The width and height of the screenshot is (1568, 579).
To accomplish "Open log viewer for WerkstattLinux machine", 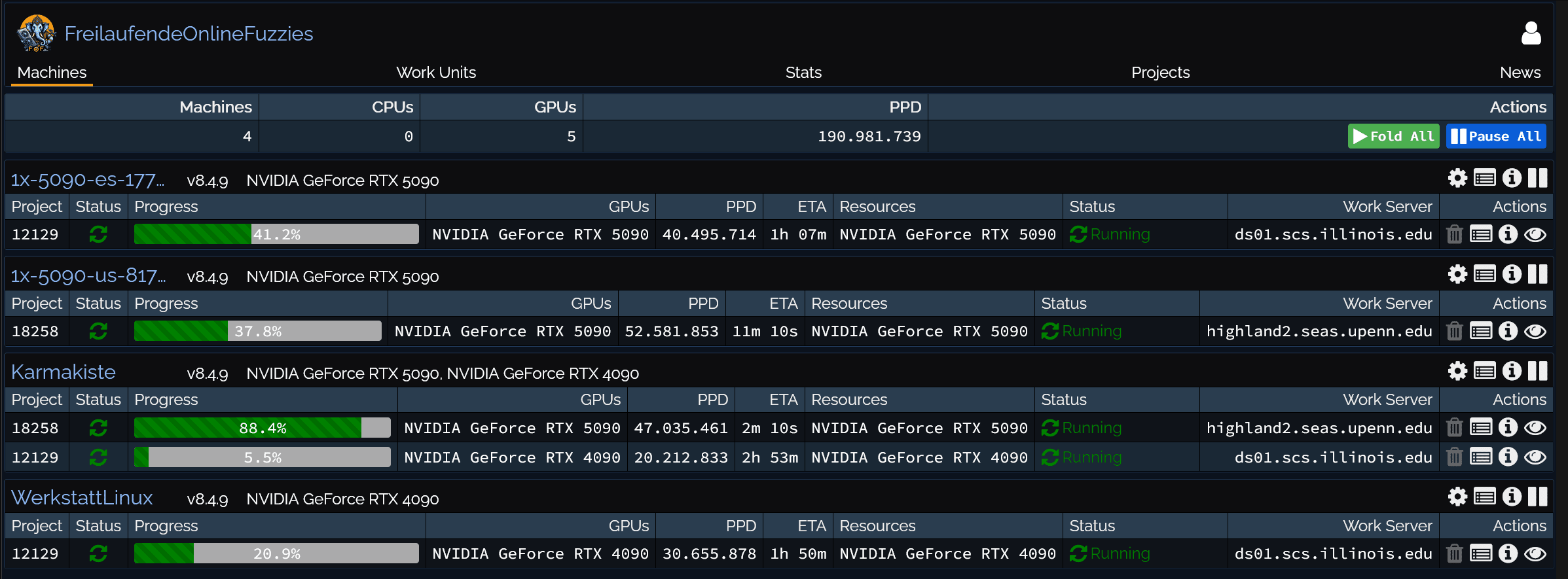I will point(1484,497).
